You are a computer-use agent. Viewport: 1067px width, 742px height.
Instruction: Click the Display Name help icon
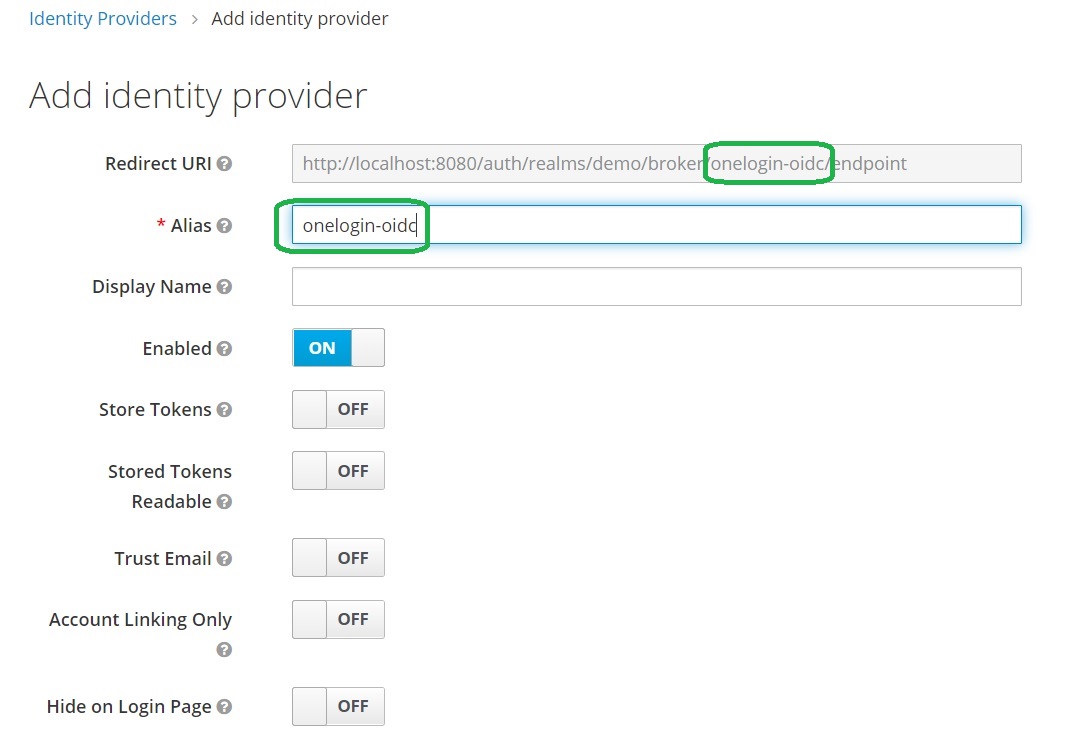click(224, 287)
